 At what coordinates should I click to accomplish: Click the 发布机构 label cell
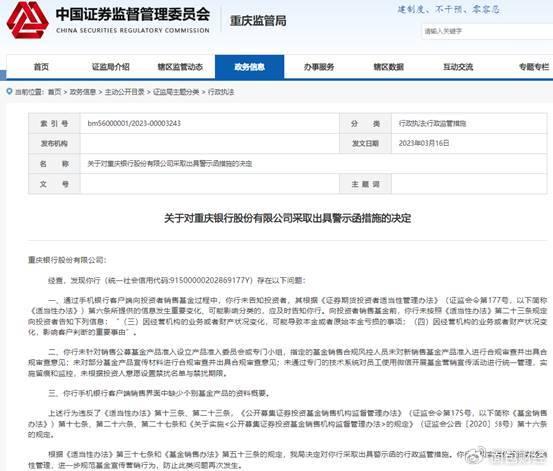(x=54, y=143)
